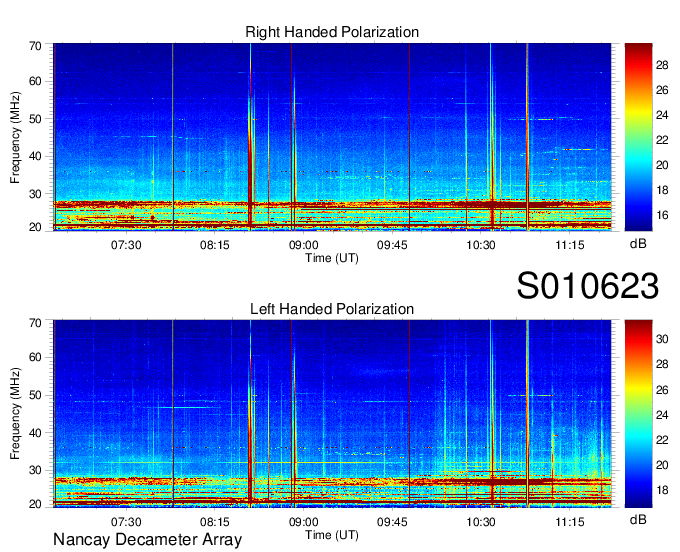The height and width of the screenshot is (552, 680).
Task: Click the 11:15 tick under Right Handed plot
Action: (569, 245)
